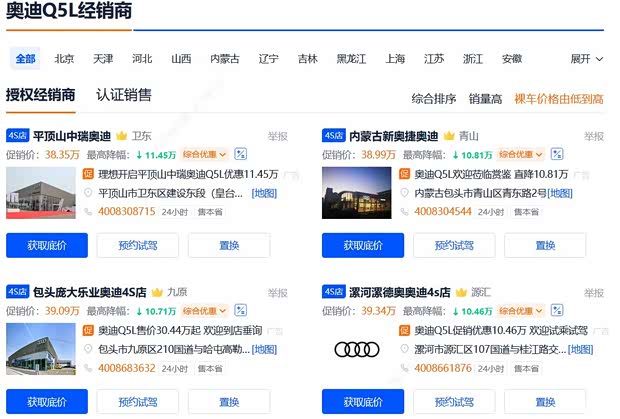Click location pin for 漯河市源汇区 address
The height and width of the screenshot is (419, 620).
pyautogui.click(x=405, y=349)
